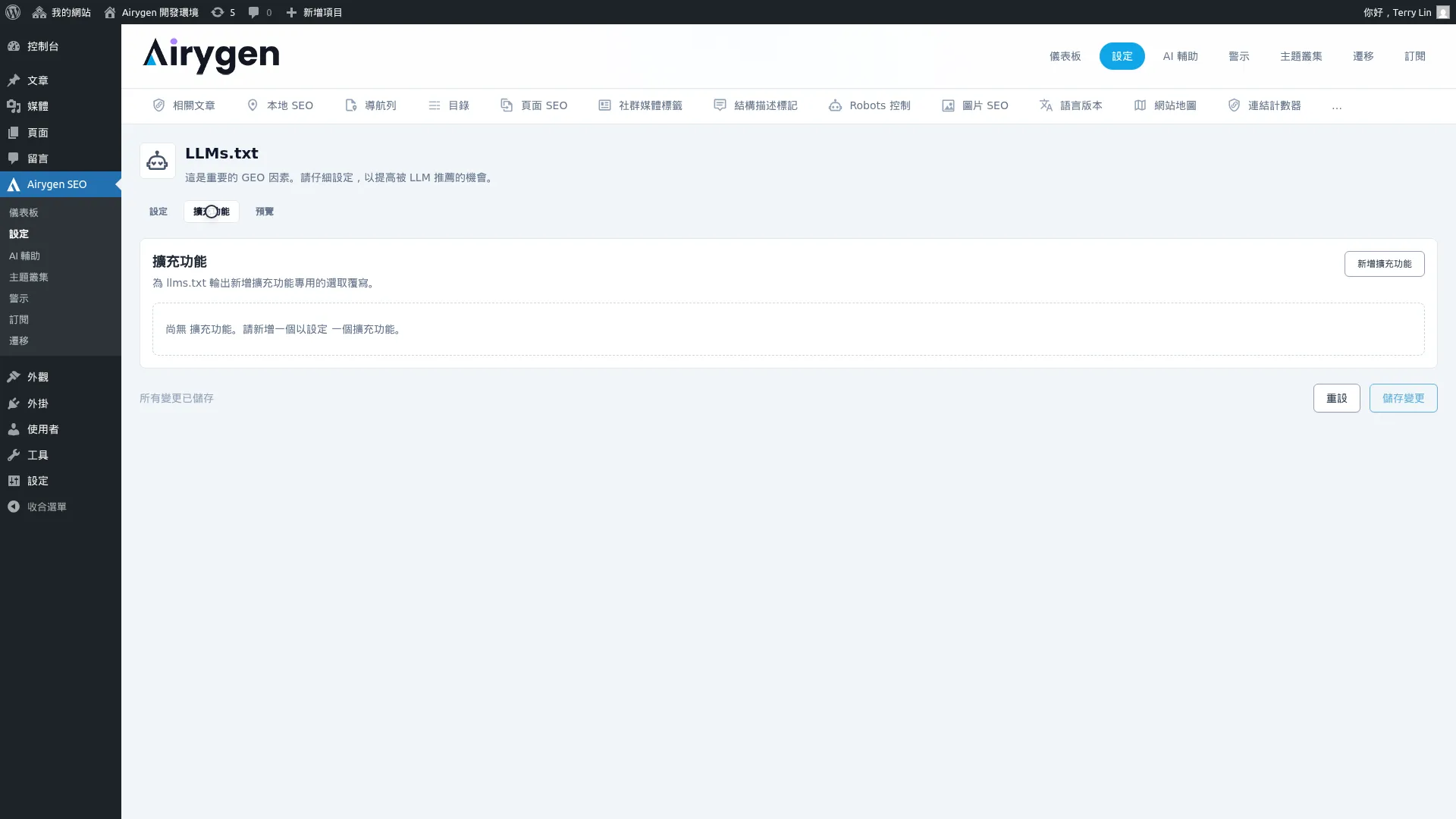Open the WordPress logo menu

13,12
